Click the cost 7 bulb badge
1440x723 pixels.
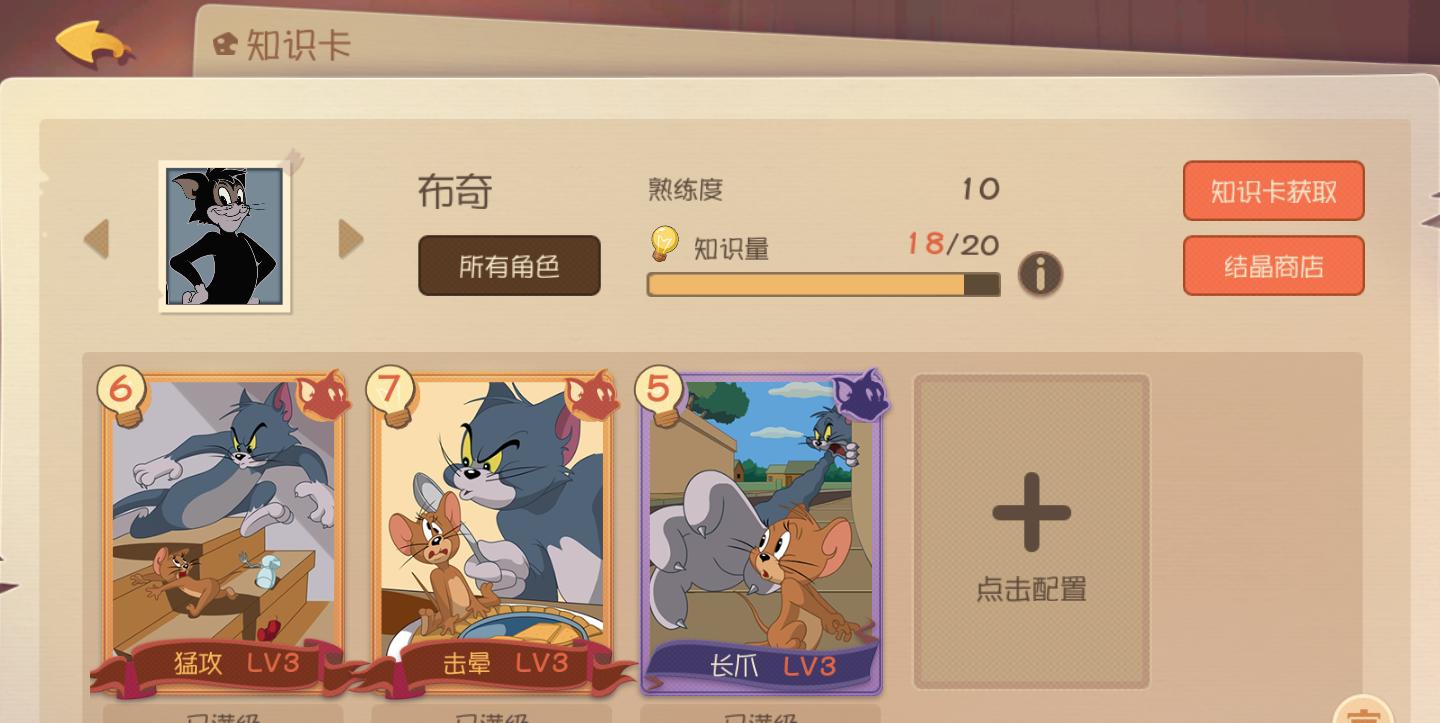pyautogui.click(x=391, y=392)
